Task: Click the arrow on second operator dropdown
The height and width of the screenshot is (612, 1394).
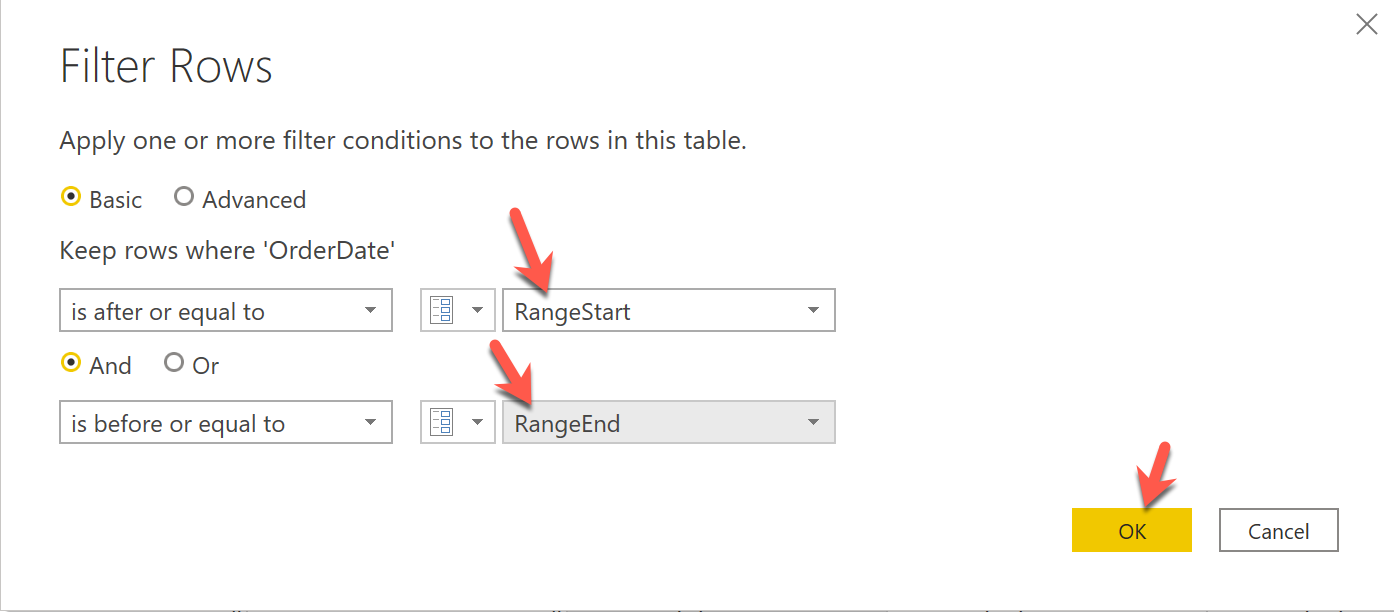Action: pos(370,423)
